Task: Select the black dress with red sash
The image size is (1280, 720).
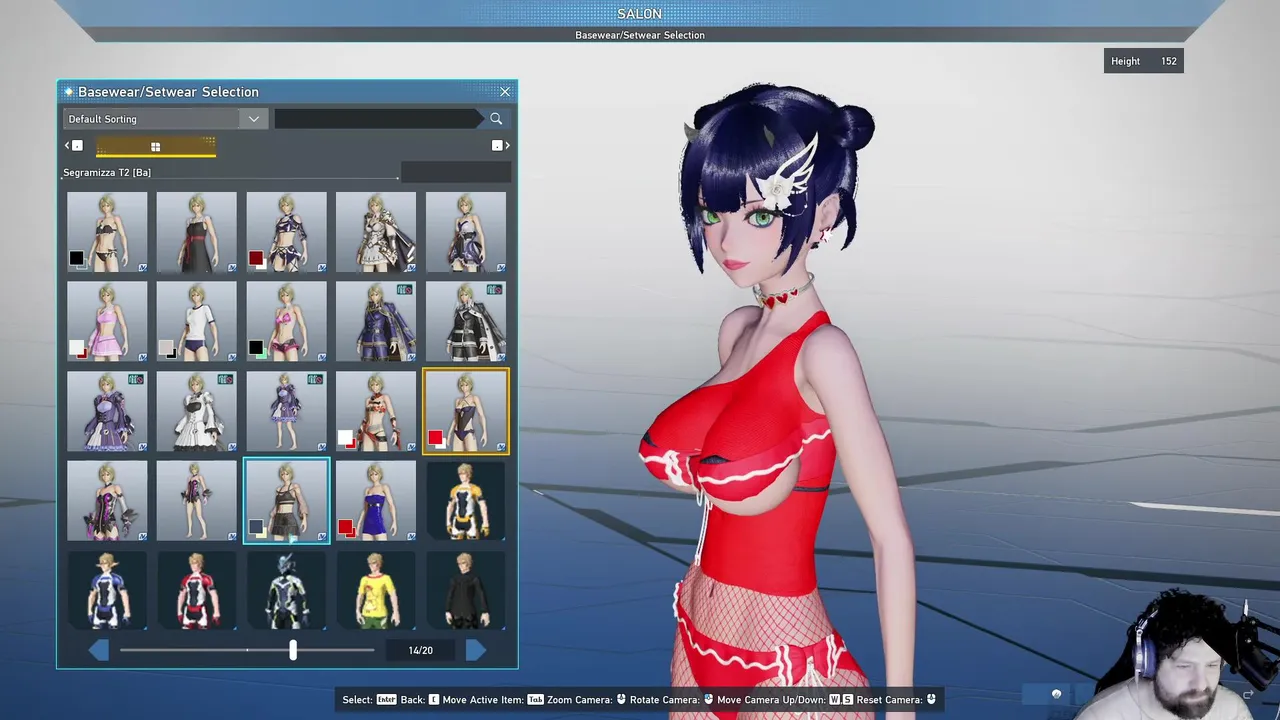Action: [197, 232]
